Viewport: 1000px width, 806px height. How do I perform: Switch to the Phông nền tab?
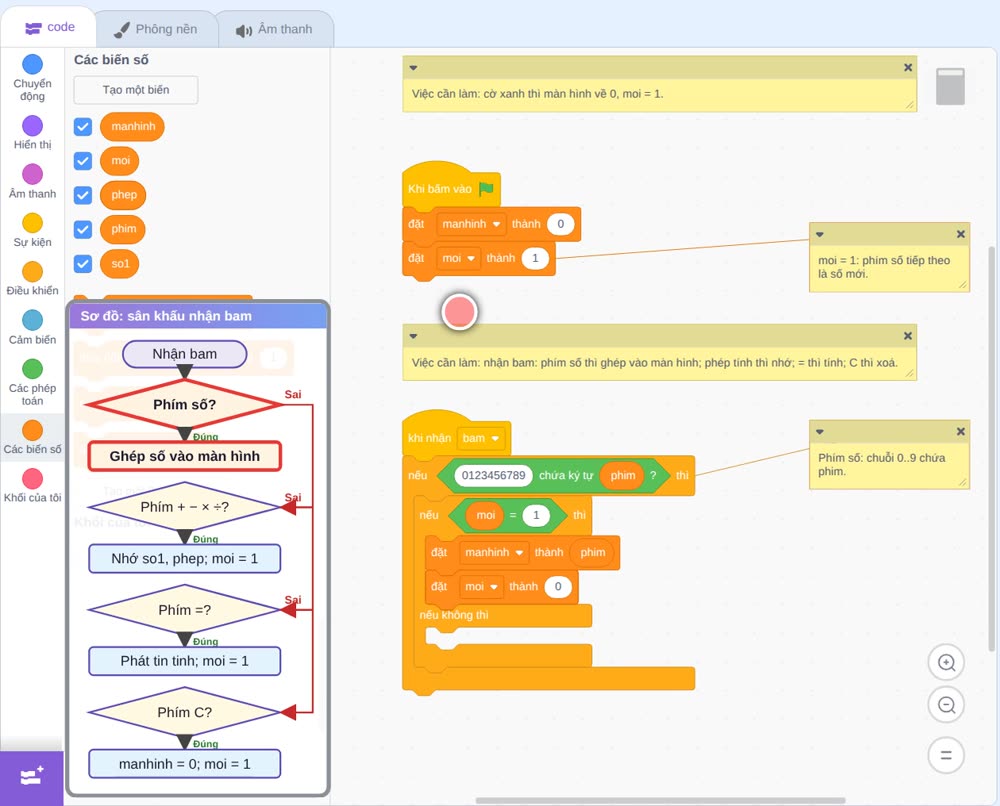coord(156,29)
